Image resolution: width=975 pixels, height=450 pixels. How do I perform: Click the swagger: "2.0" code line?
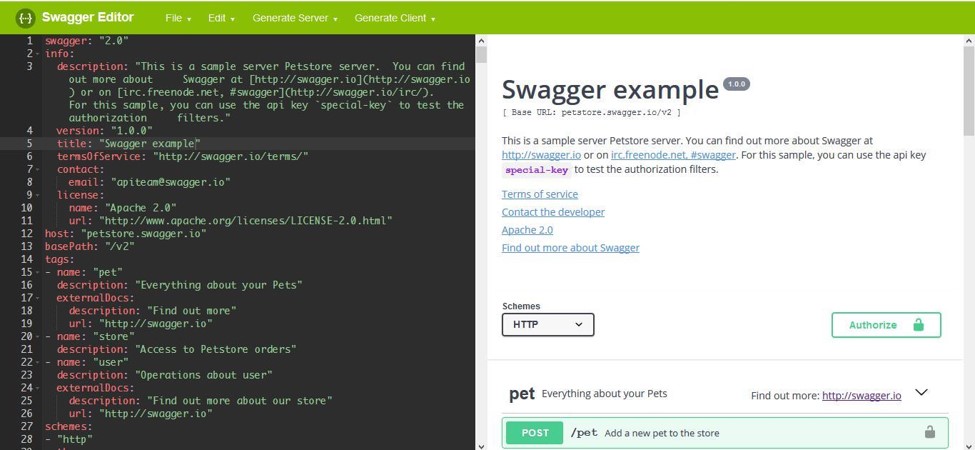86,41
